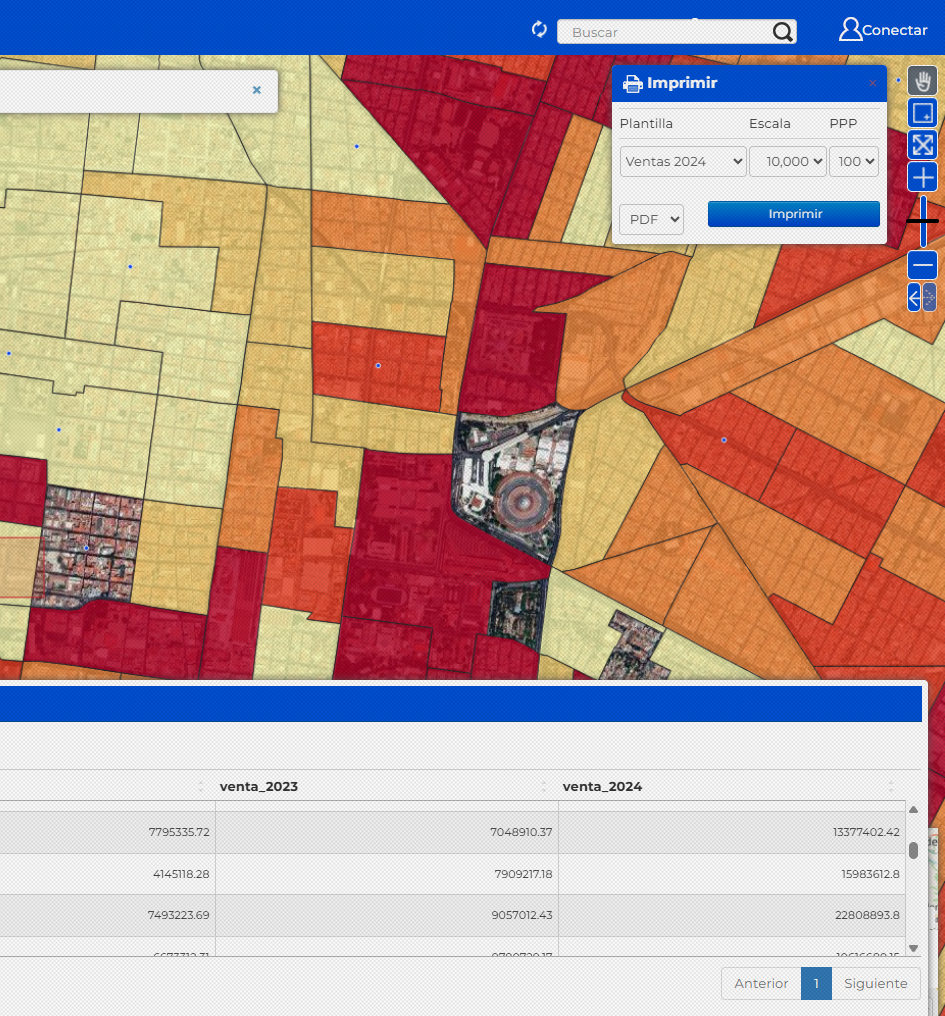Open the PPP resolution dropdown
The height and width of the screenshot is (1016, 945).
(853, 161)
